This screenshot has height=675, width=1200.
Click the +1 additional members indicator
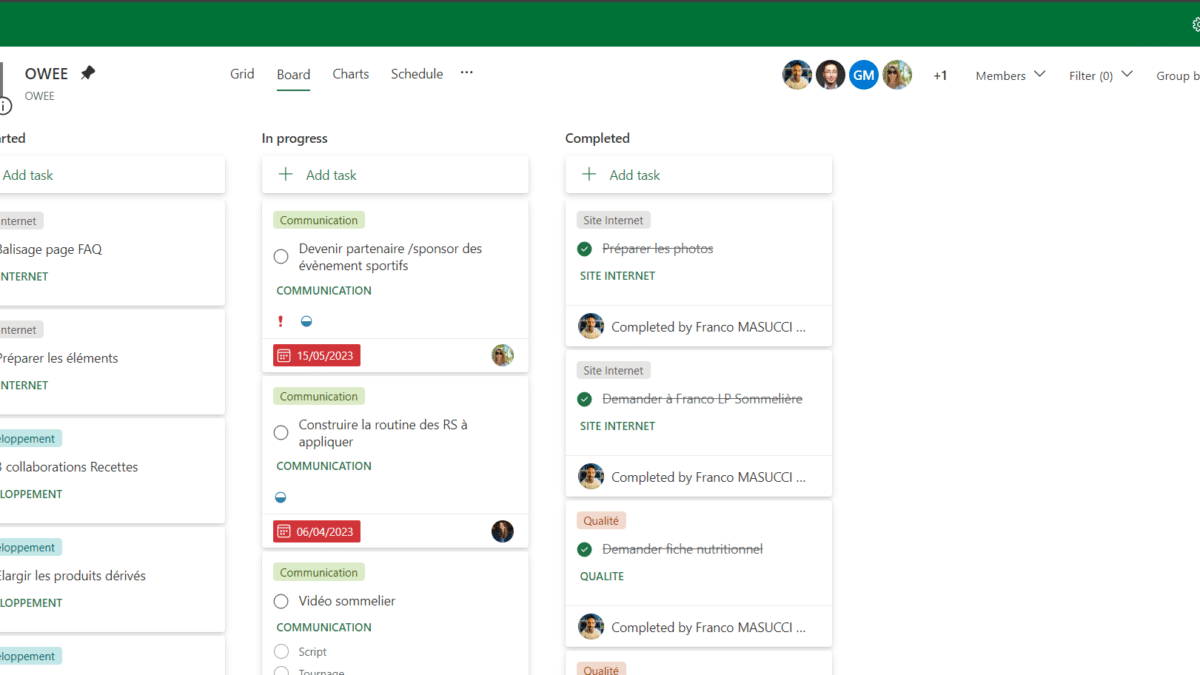click(x=940, y=75)
